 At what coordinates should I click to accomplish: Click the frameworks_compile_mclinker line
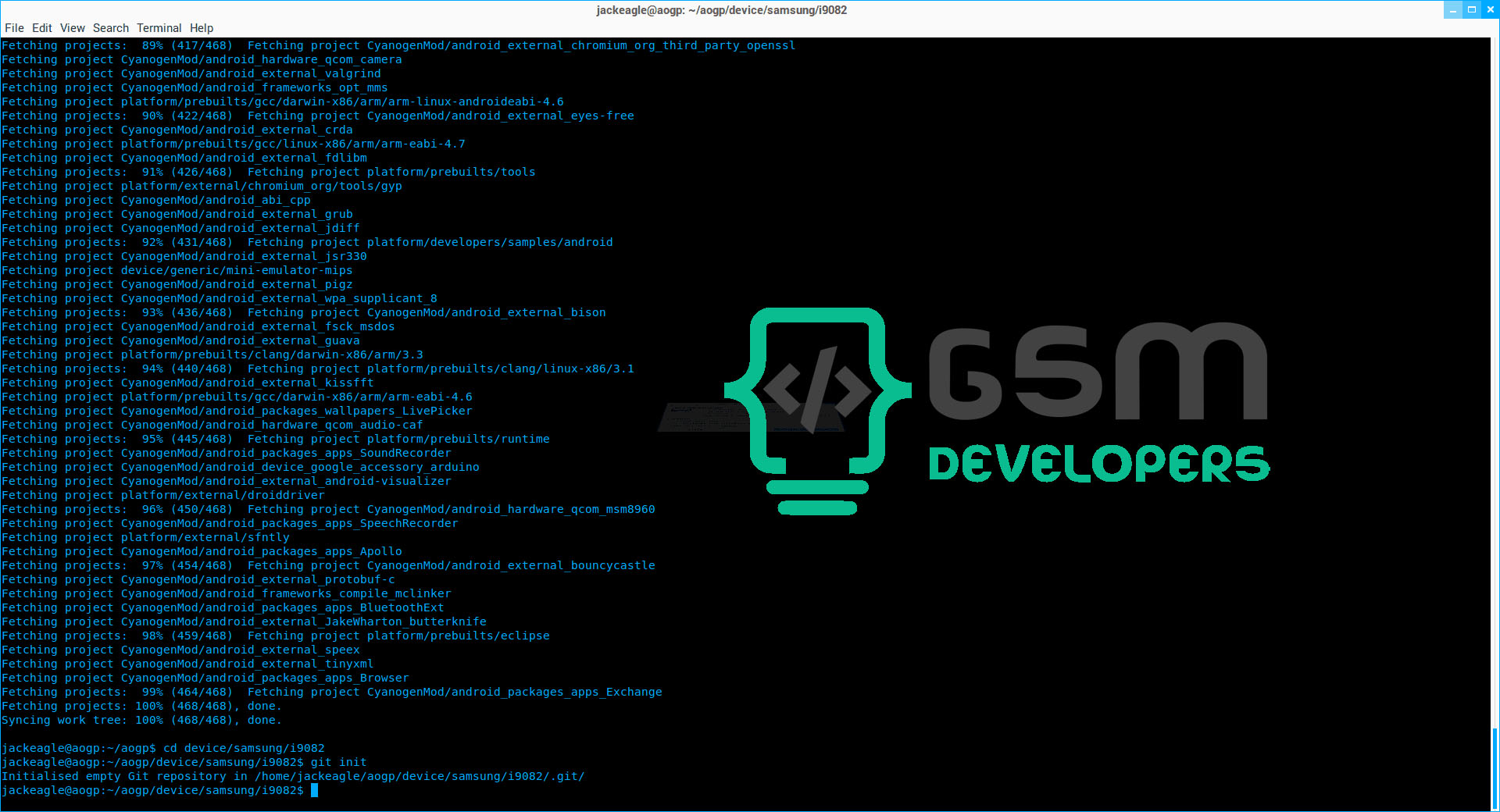[227, 593]
